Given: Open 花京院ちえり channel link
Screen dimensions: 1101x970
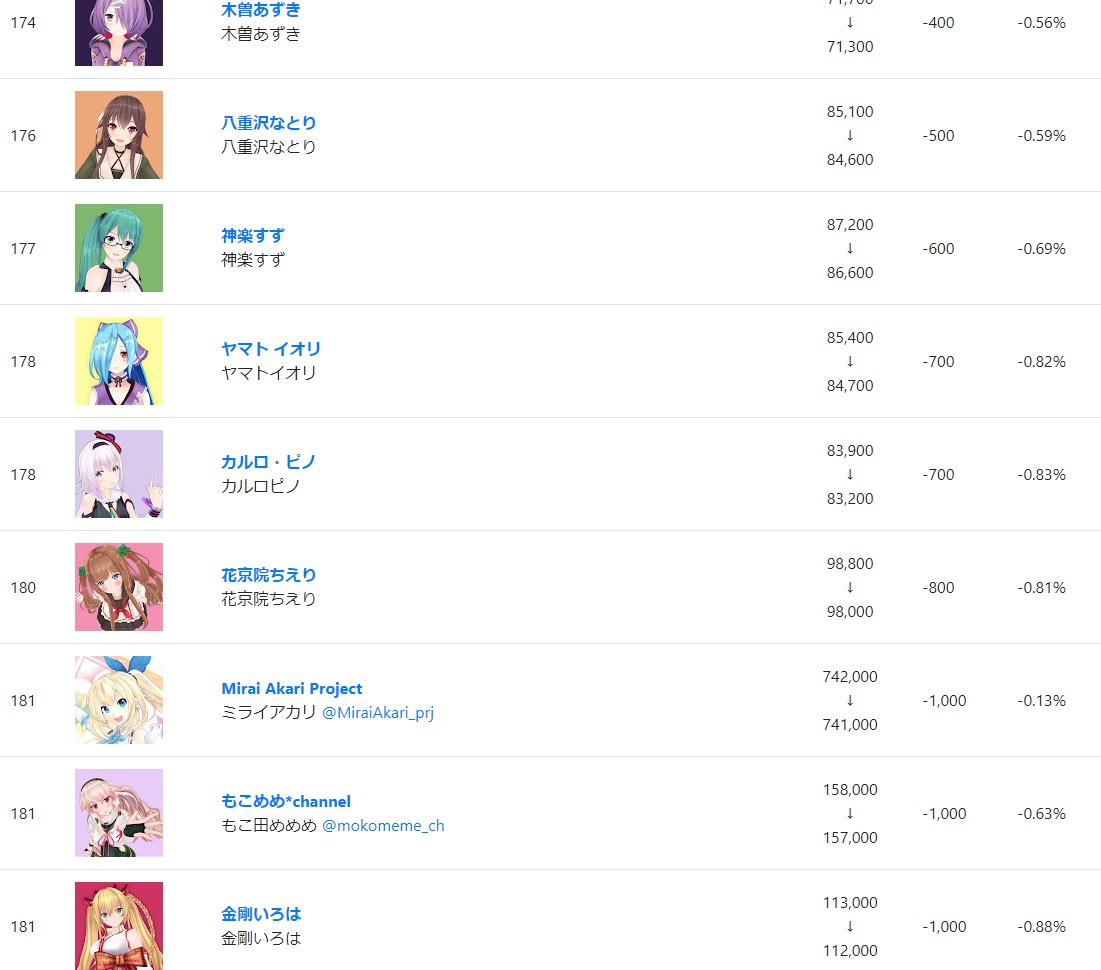Looking at the screenshot, I should click(268, 575).
